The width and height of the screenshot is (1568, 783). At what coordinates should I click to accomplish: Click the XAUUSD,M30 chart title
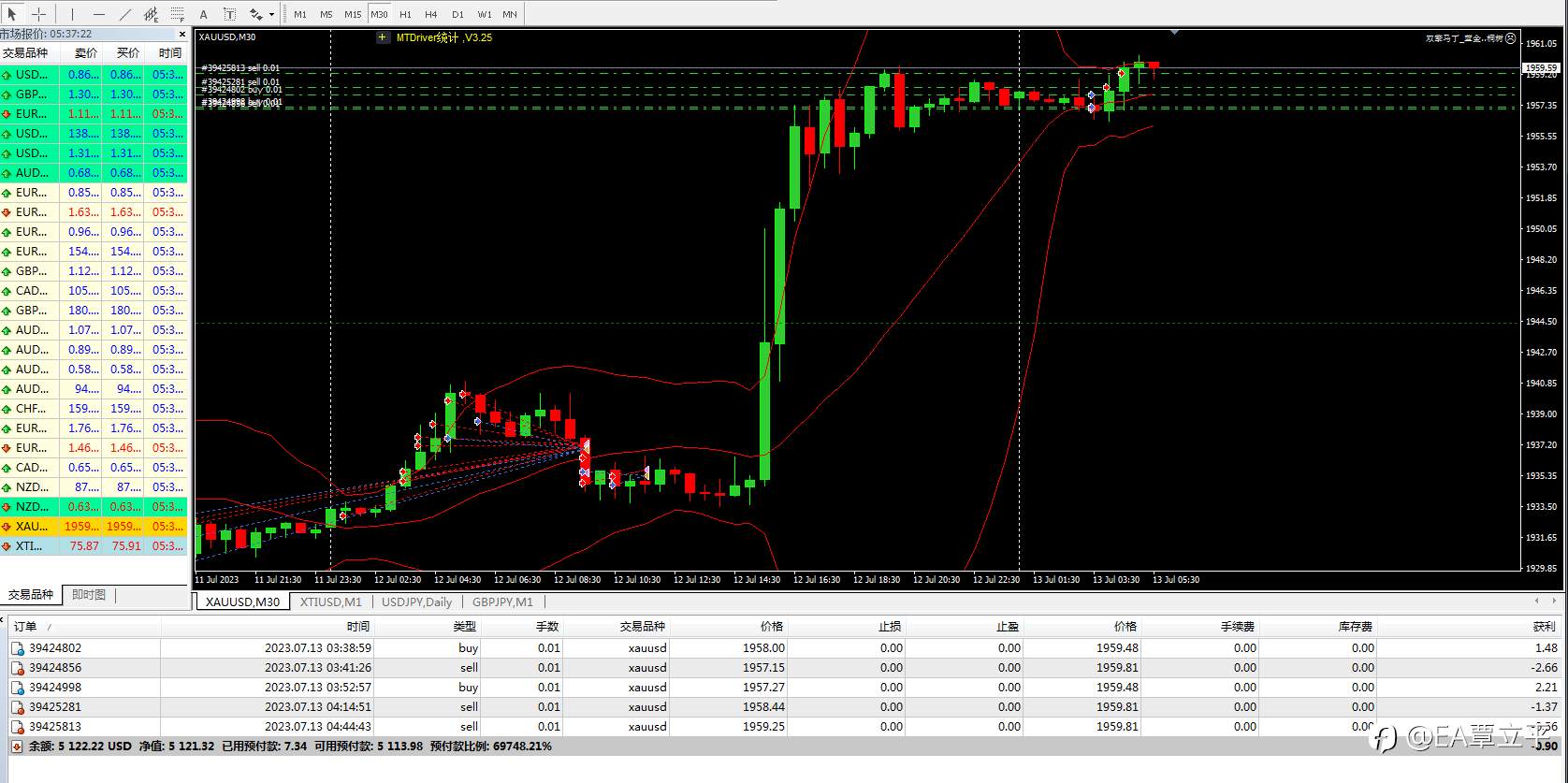[227, 37]
